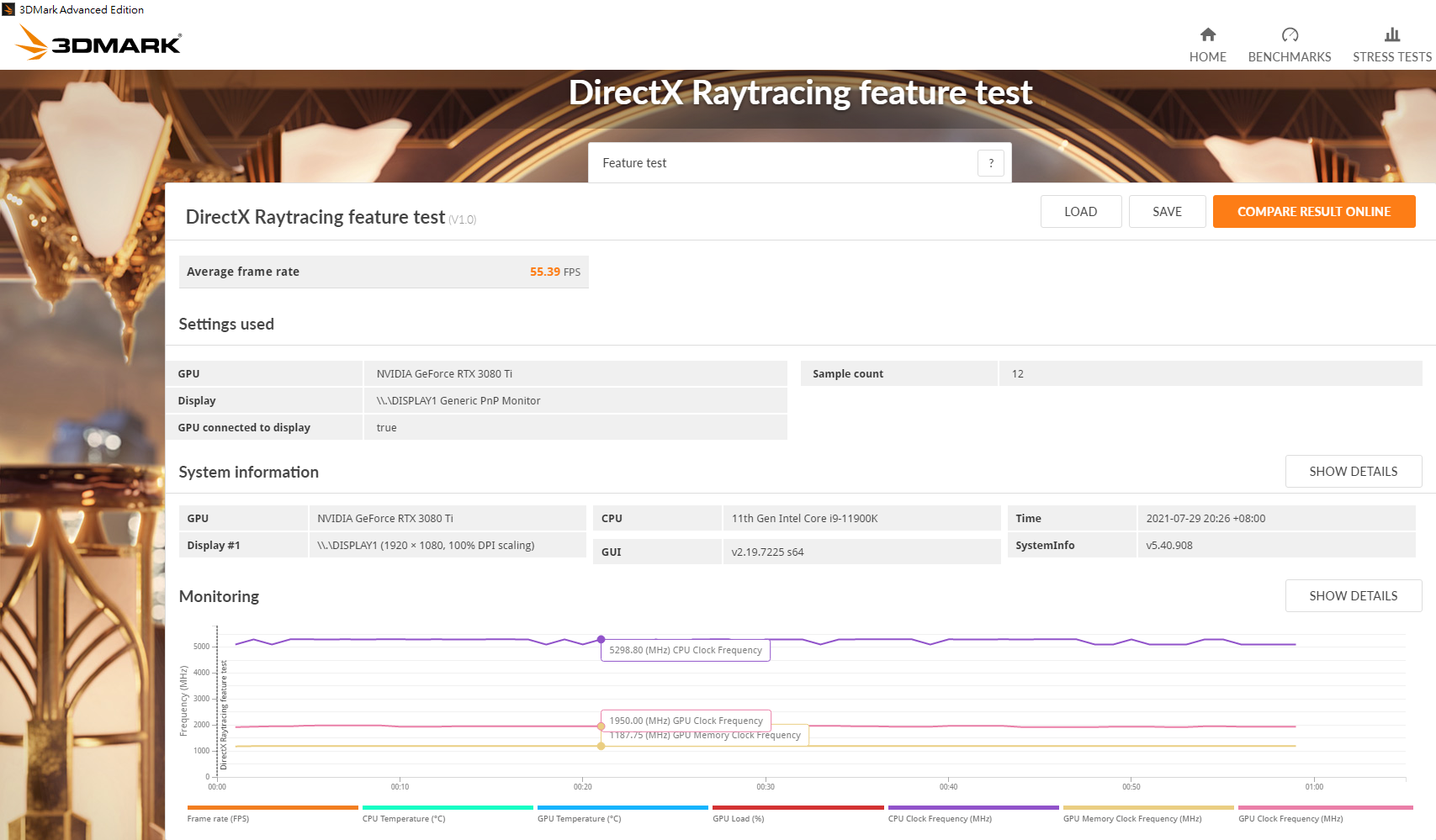Click the 5298.80 MHz CPU Clock tooltip
The width and height of the screenshot is (1436, 840).
[x=686, y=650]
